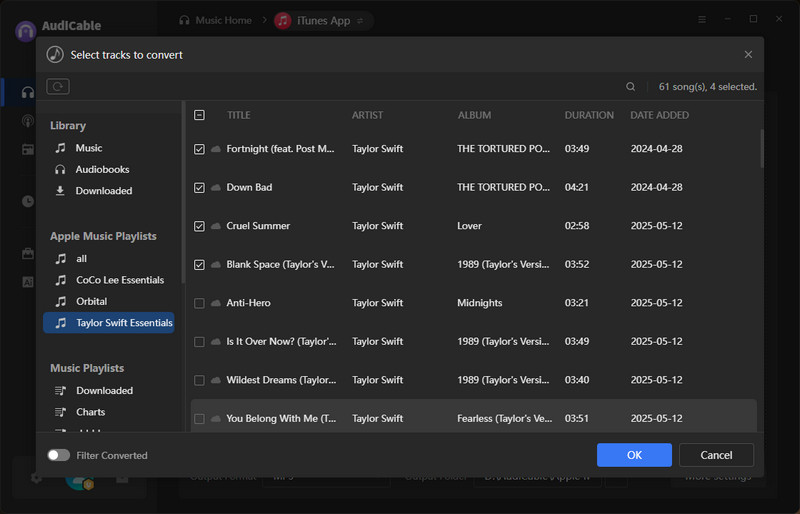Uncheck the Cruel Summer track checkbox

point(199,226)
